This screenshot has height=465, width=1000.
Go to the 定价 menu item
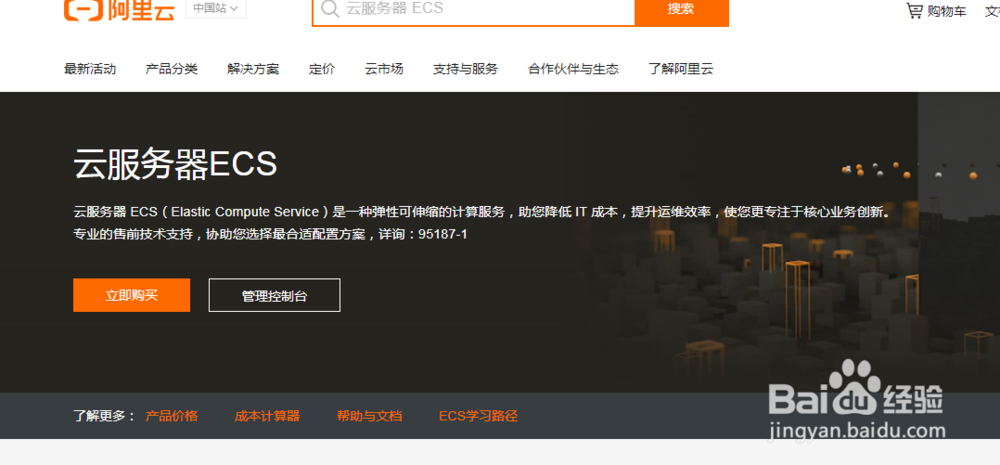[322, 69]
